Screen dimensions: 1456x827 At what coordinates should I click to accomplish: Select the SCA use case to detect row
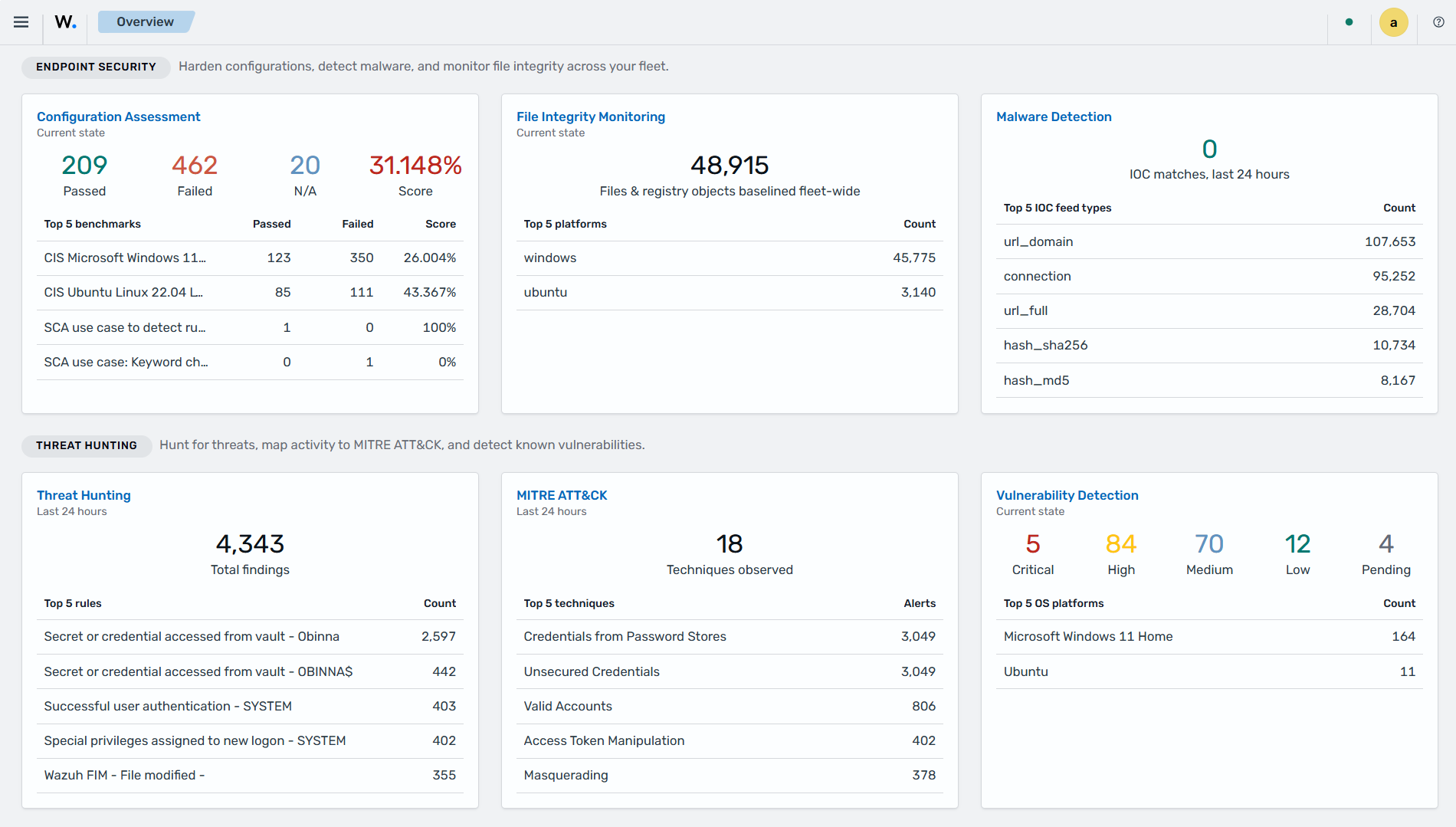tap(250, 327)
